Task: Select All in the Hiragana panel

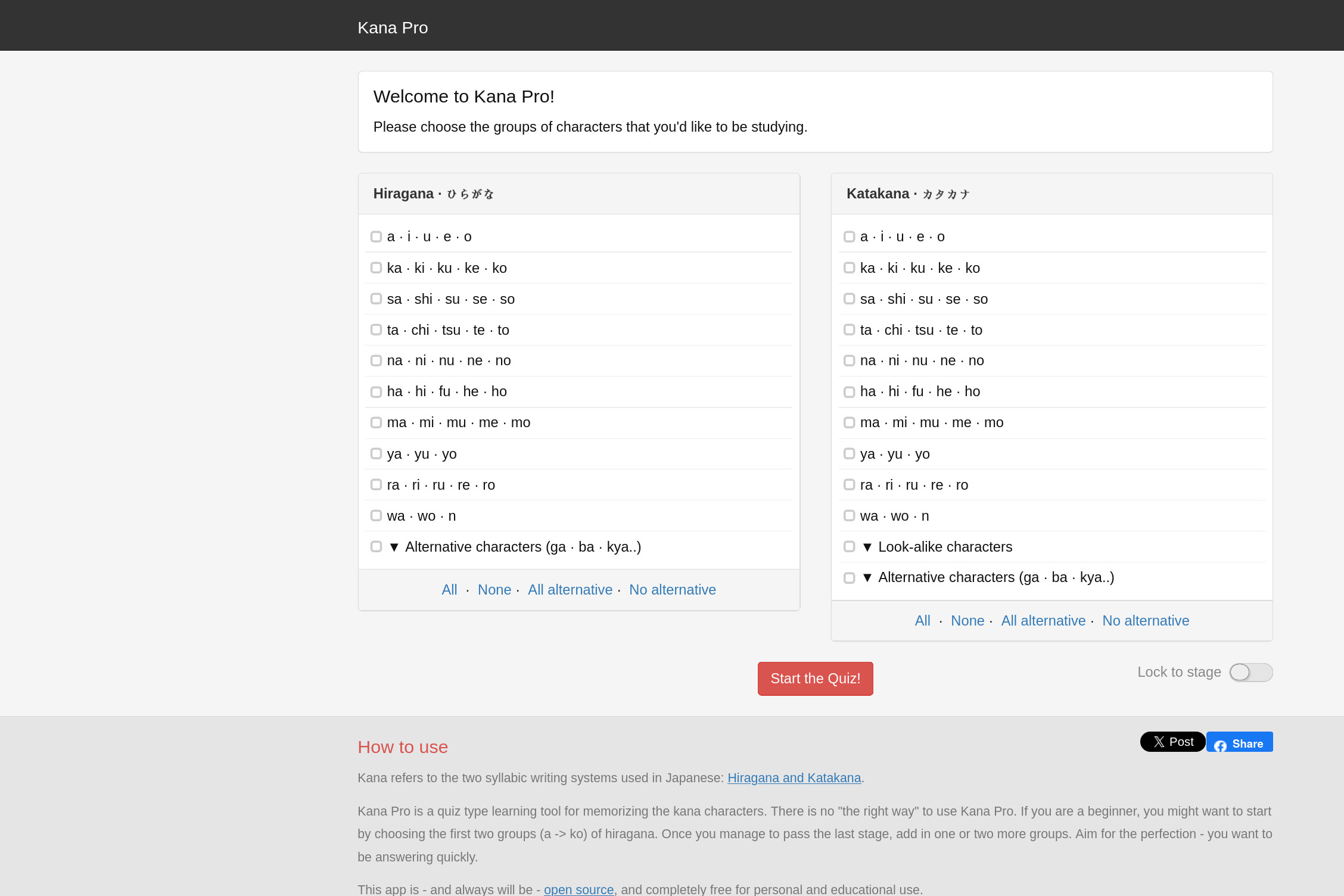Action: click(449, 589)
